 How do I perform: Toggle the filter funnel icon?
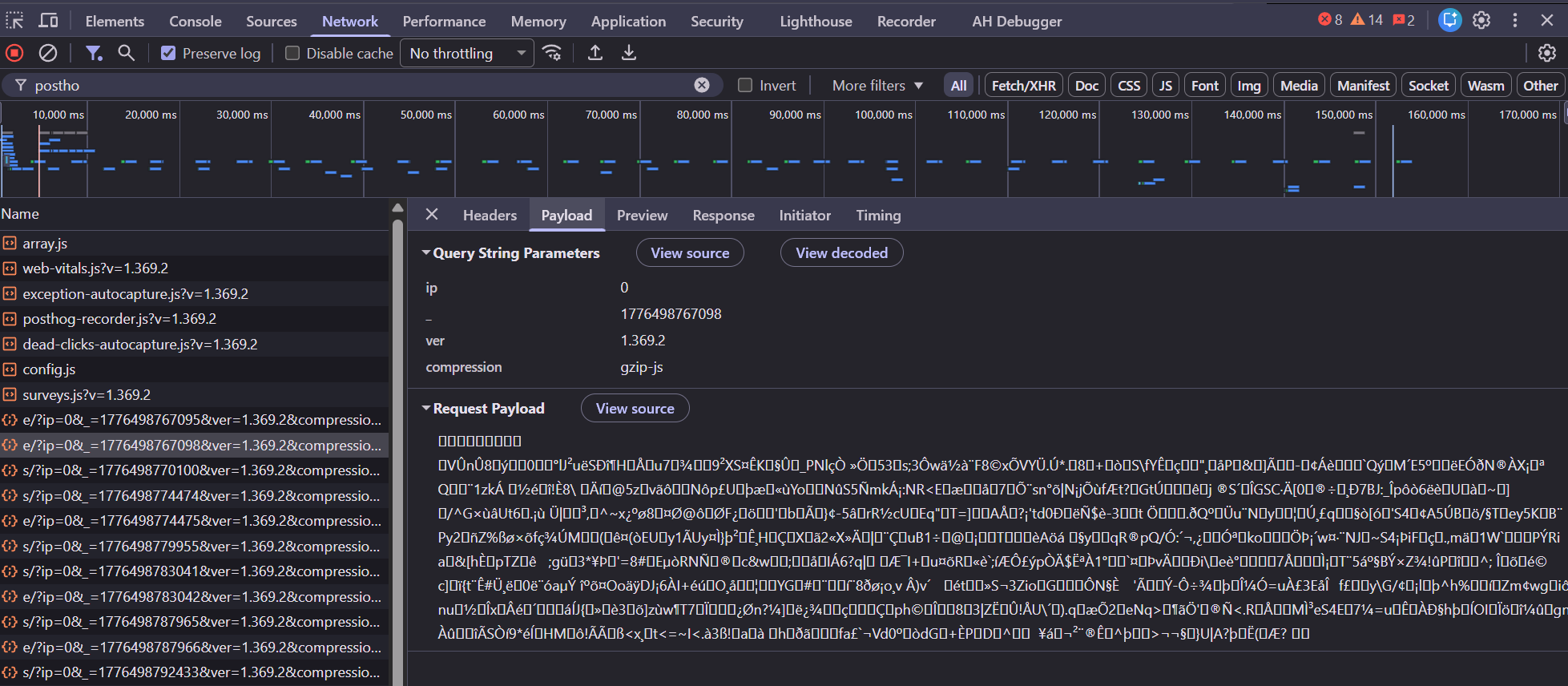pos(94,53)
